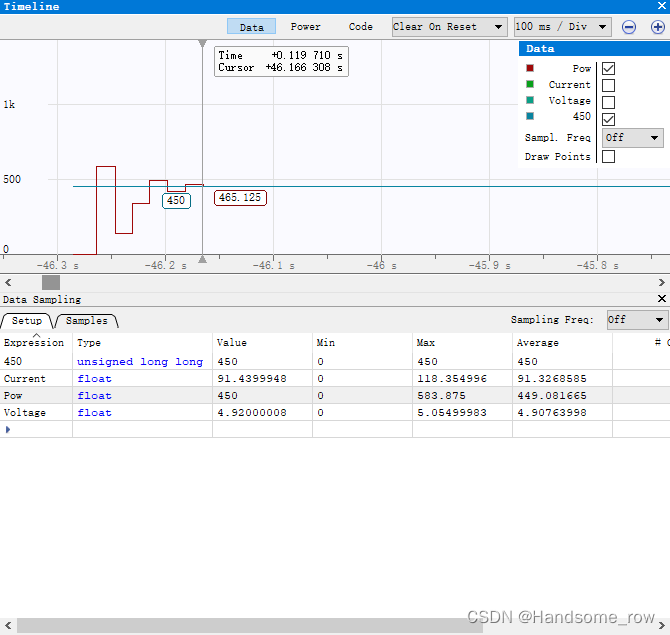Click bottom scrollbar left arrow
The width and height of the screenshot is (670, 635).
pos(8,626)
